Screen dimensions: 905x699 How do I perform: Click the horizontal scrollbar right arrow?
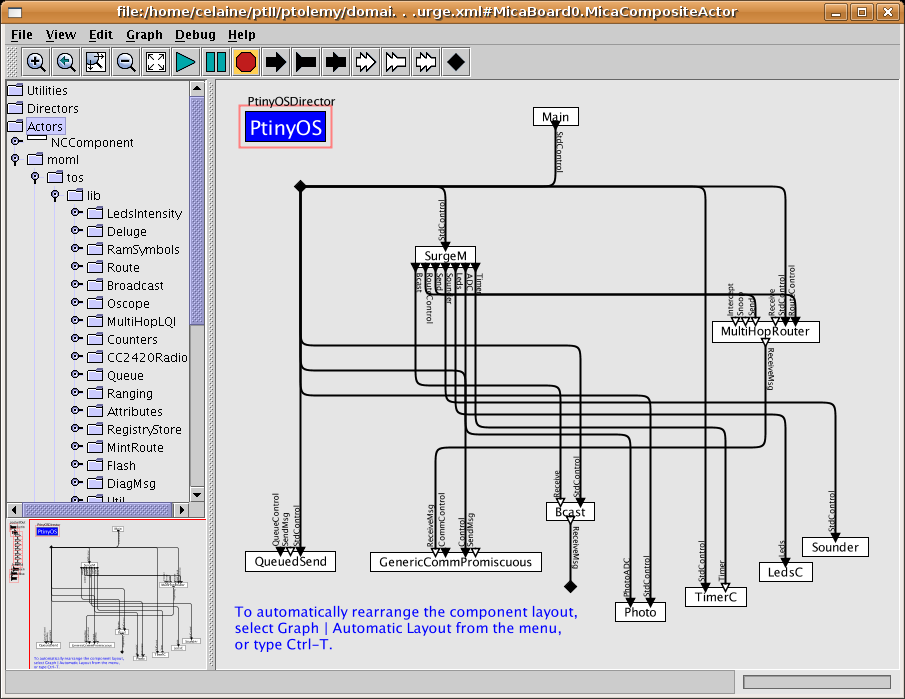pos(181,510)
